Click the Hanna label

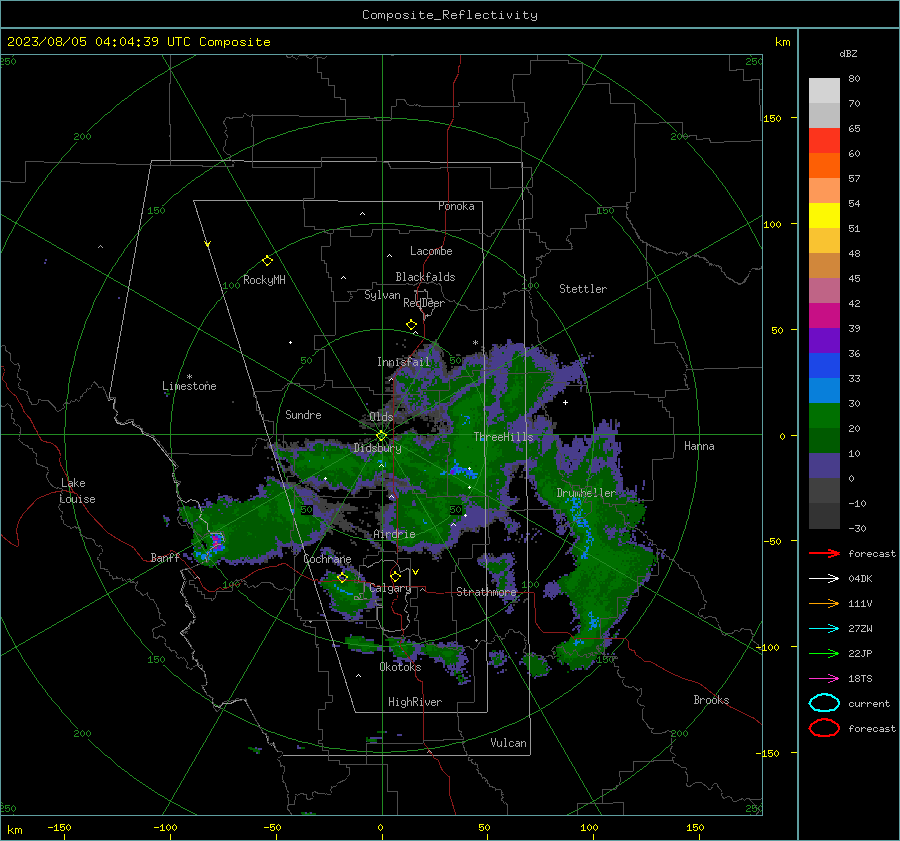pos(699,446)
